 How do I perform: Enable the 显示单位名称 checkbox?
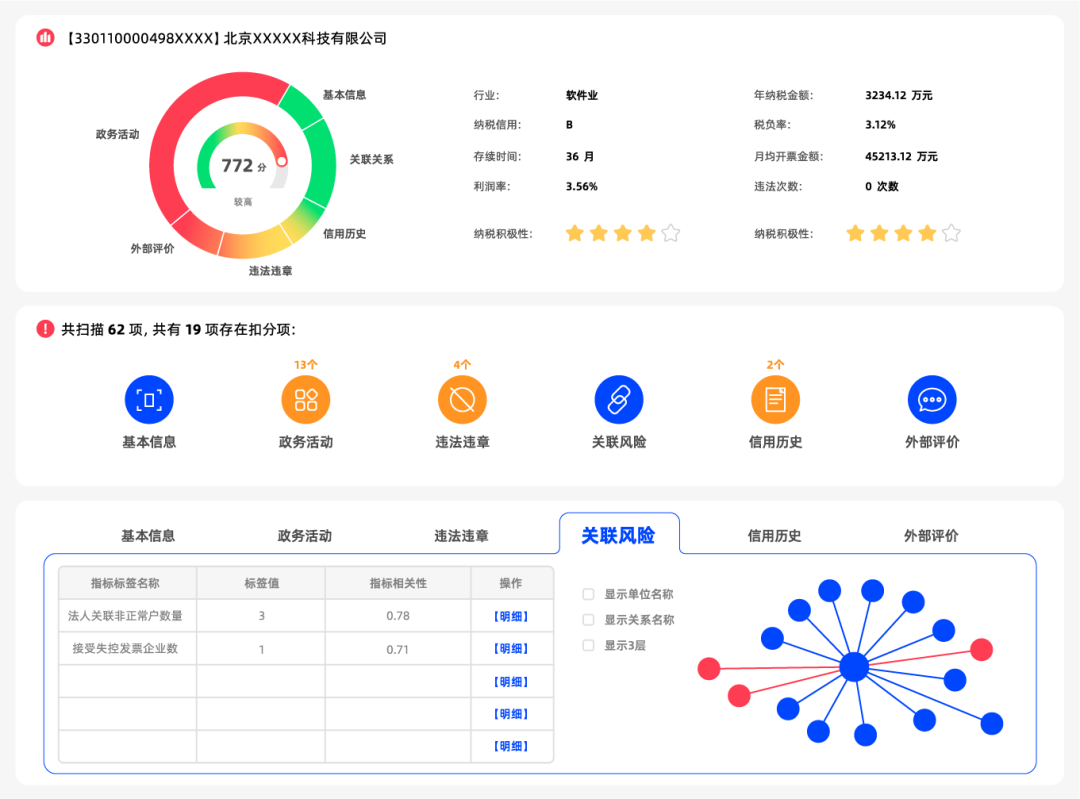pos(588,594)
